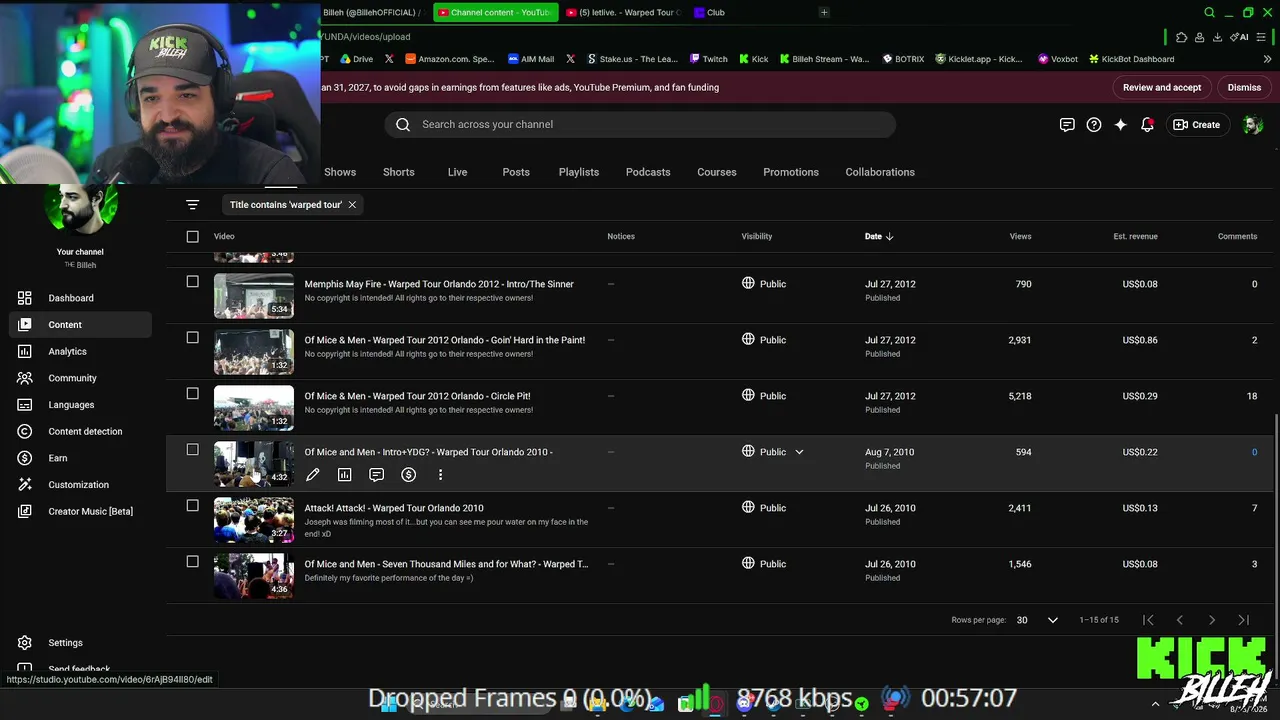Switch to the Playlists tab
The width and height of the screenshot is (1280, 720).
[579, 172]
